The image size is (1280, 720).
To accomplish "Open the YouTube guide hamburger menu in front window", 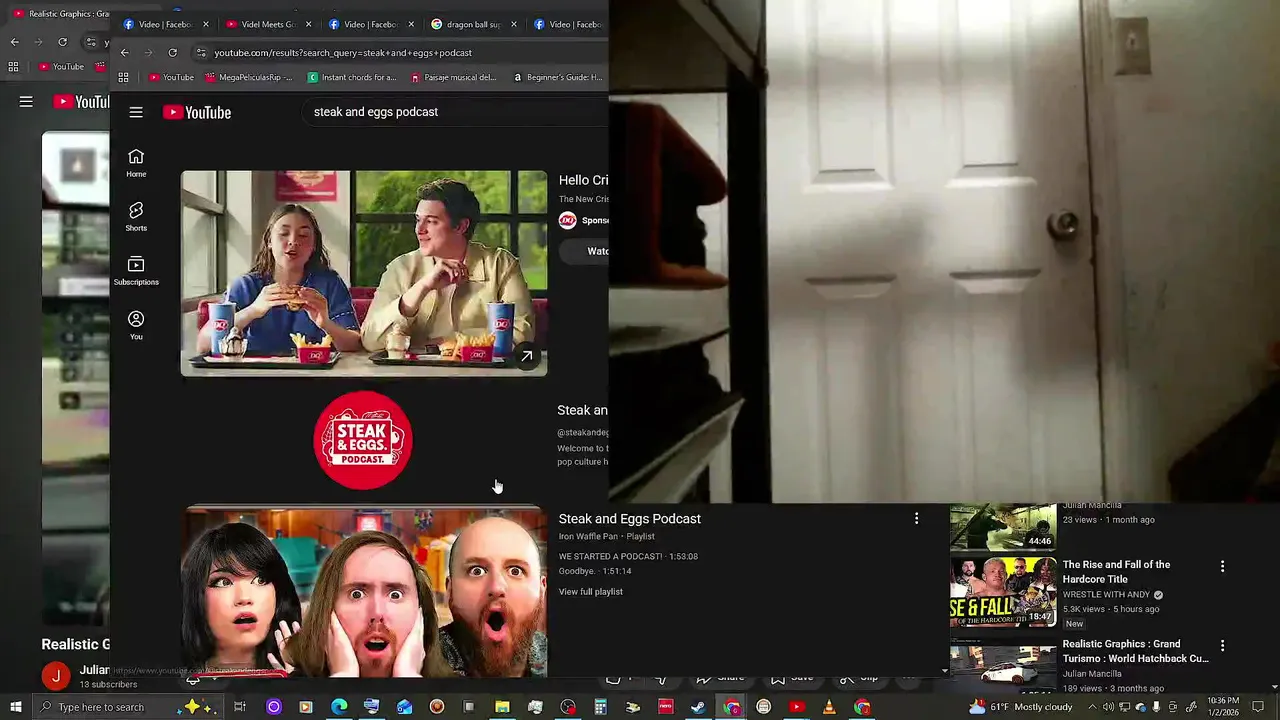I will coord(136,112).
